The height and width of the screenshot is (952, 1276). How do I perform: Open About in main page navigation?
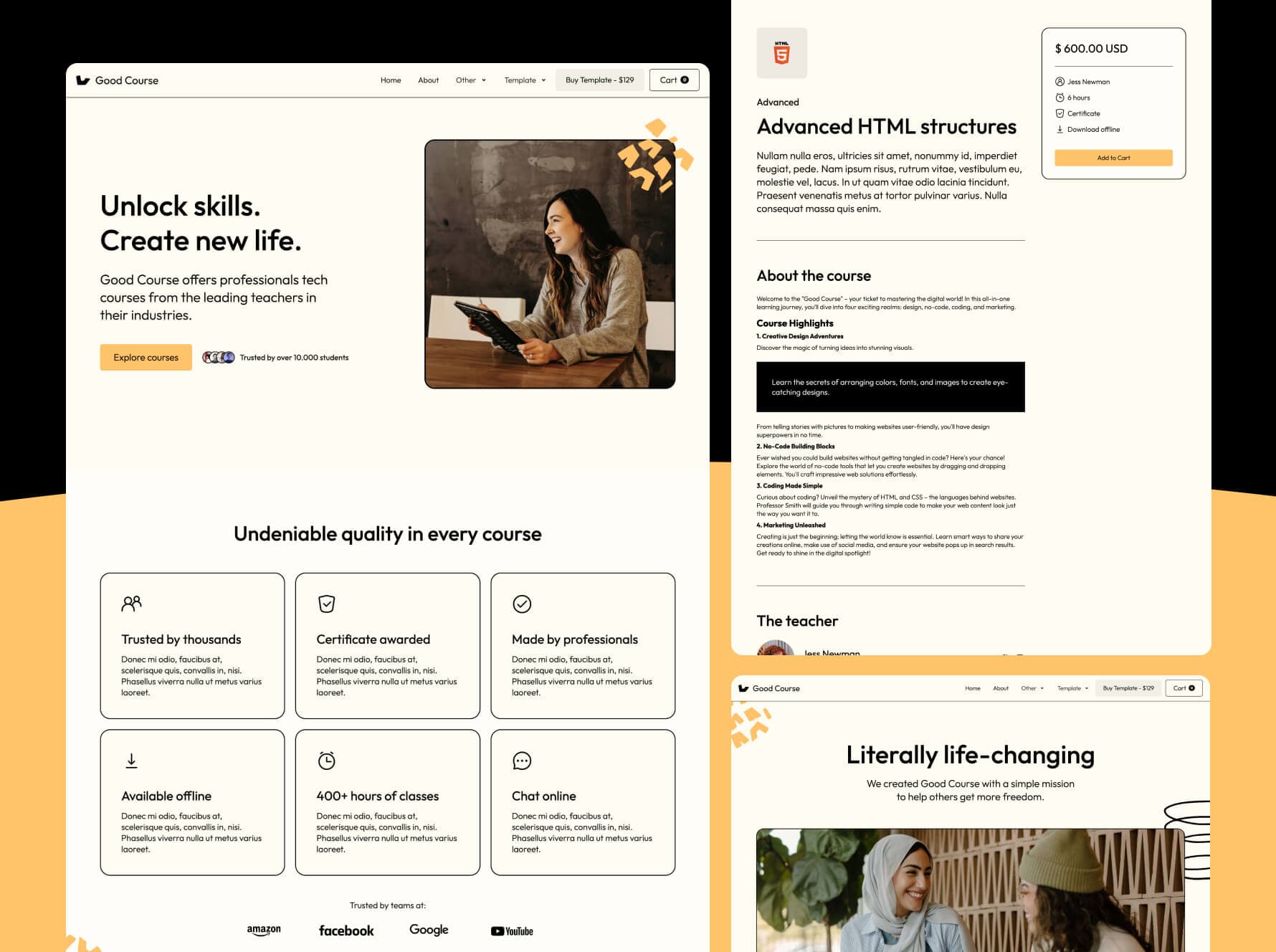click(428, 80)
